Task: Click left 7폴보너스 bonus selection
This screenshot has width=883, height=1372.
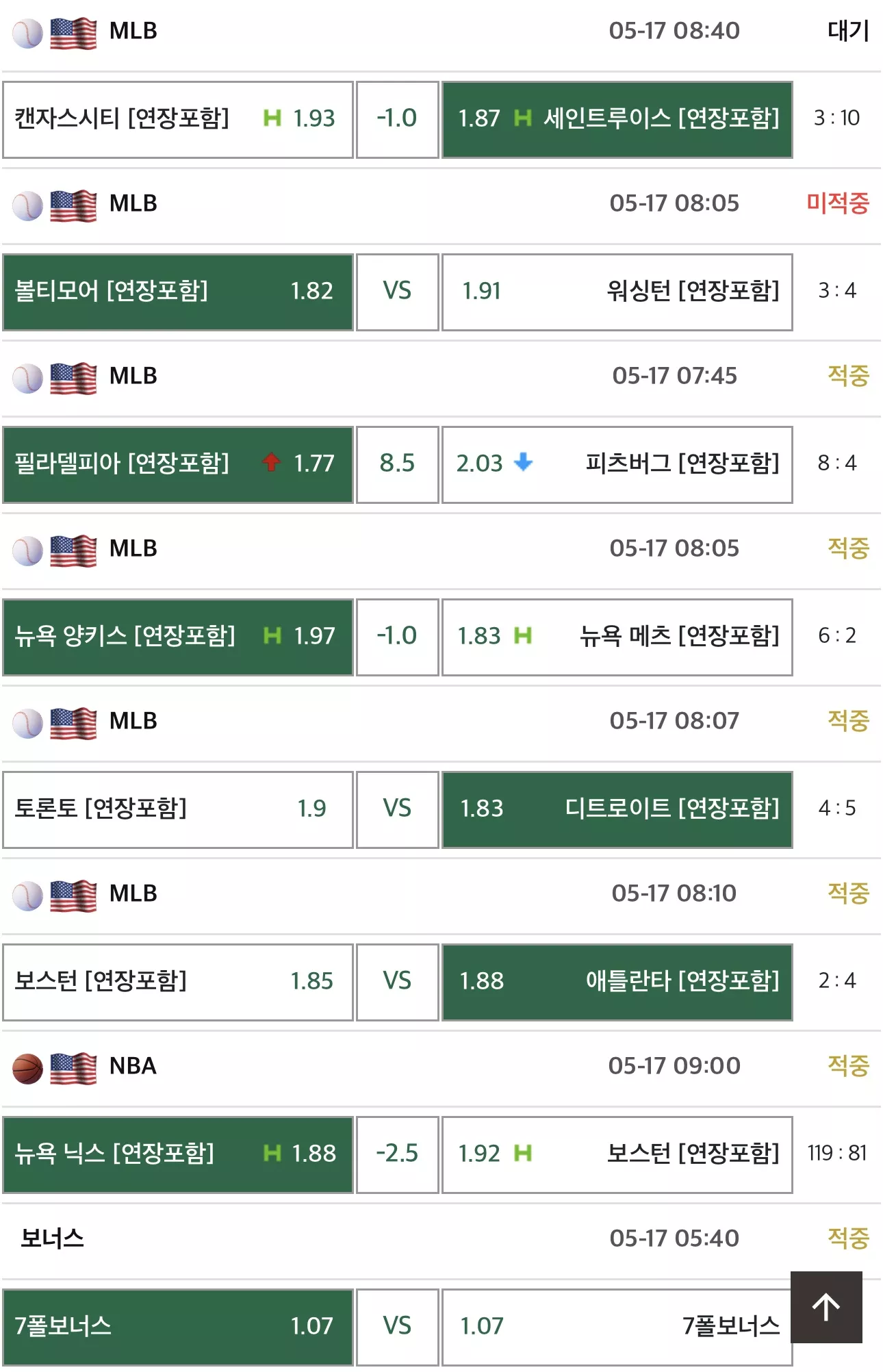Action: (x=178, y=1327)
